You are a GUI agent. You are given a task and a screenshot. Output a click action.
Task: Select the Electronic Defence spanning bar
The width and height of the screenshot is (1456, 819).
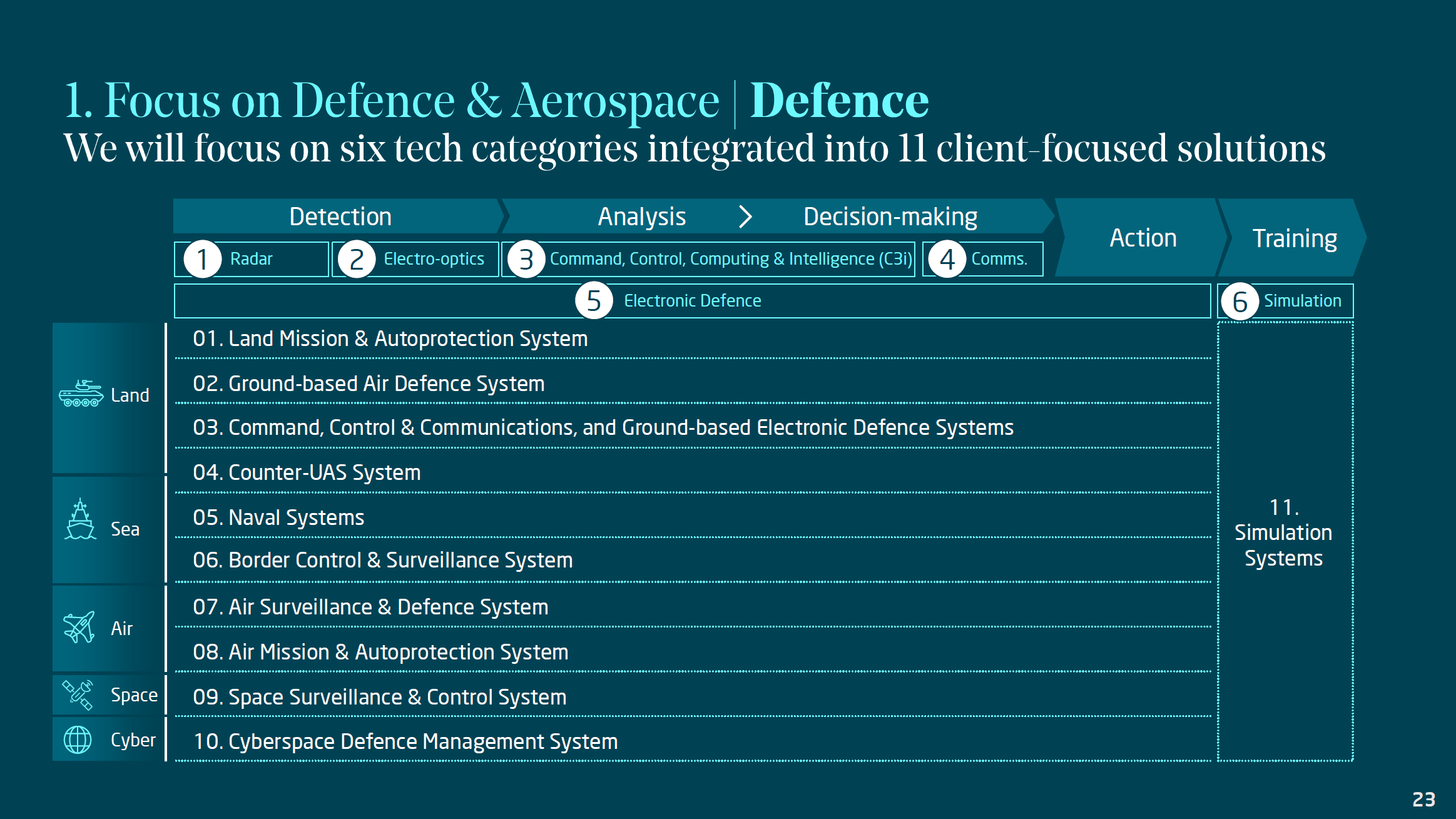(x=691, y=301)
